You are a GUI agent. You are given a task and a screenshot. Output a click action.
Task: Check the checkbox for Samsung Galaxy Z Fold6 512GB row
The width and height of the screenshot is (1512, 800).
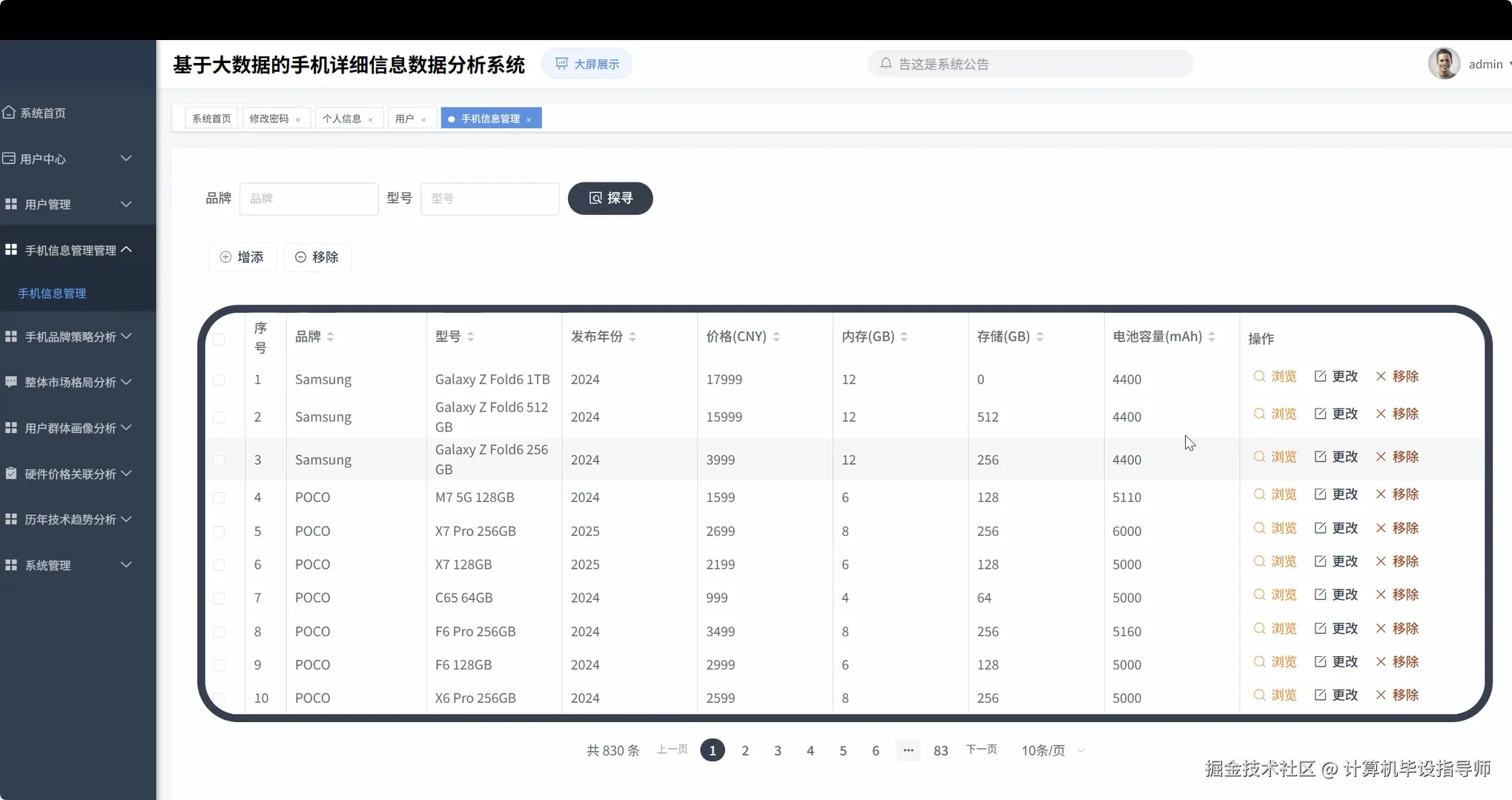[219, 417]
